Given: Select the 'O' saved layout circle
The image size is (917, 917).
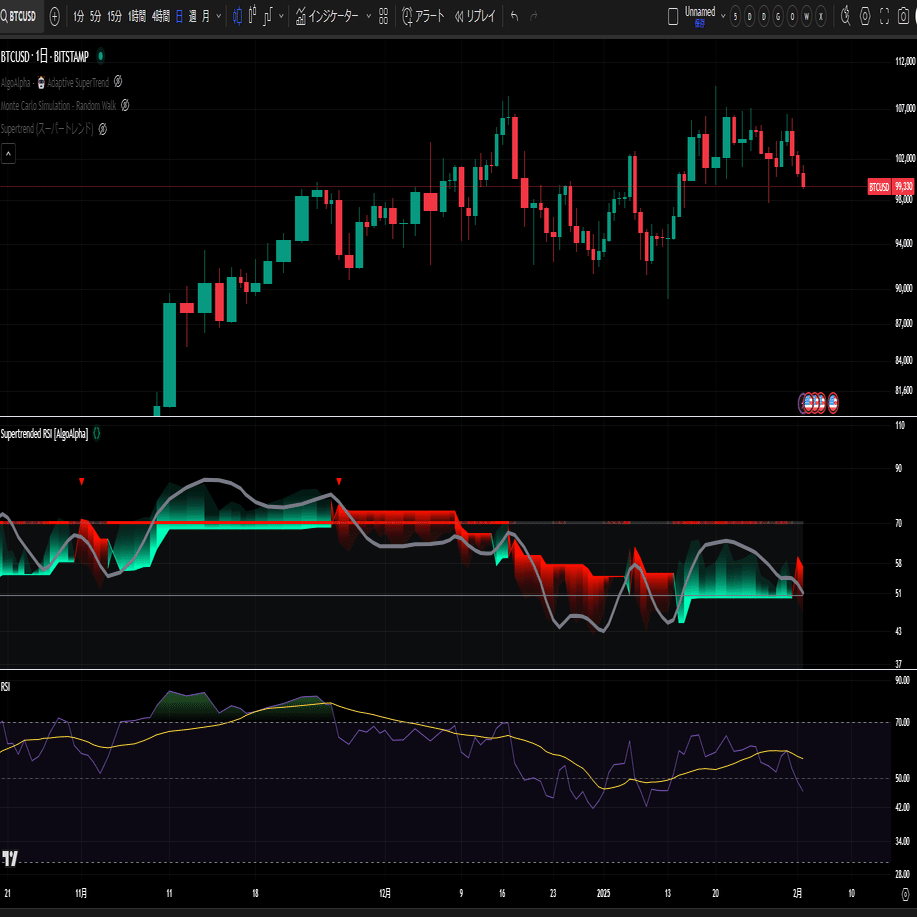Looking at the screenshot, I should coord(792,16).
